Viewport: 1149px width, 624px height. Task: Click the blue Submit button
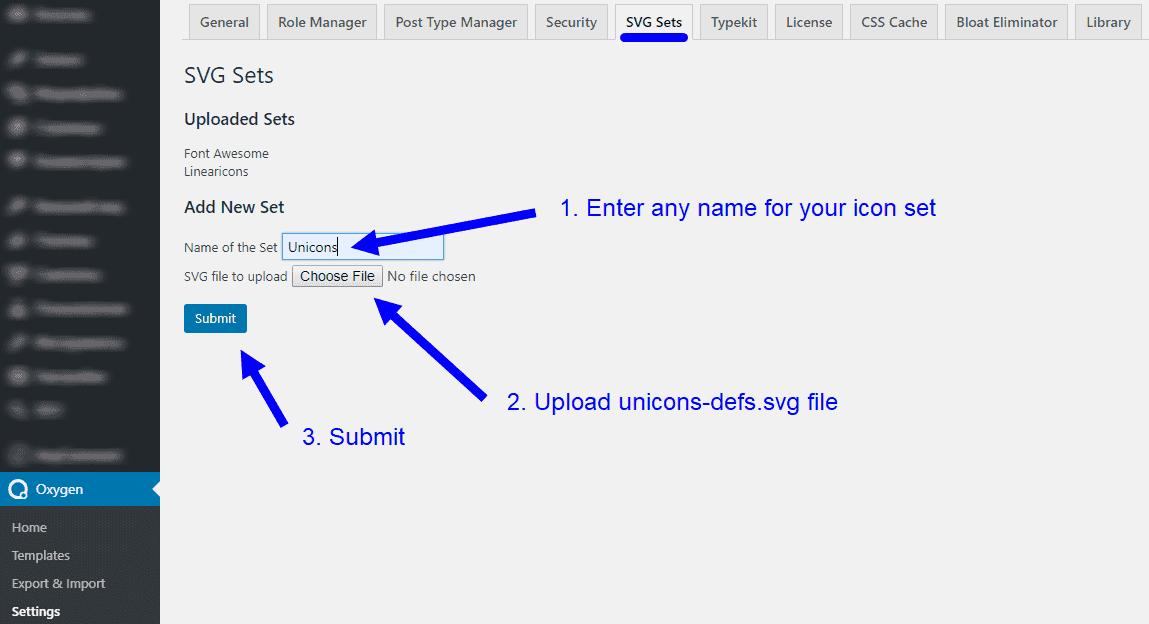tap(215, 318)
